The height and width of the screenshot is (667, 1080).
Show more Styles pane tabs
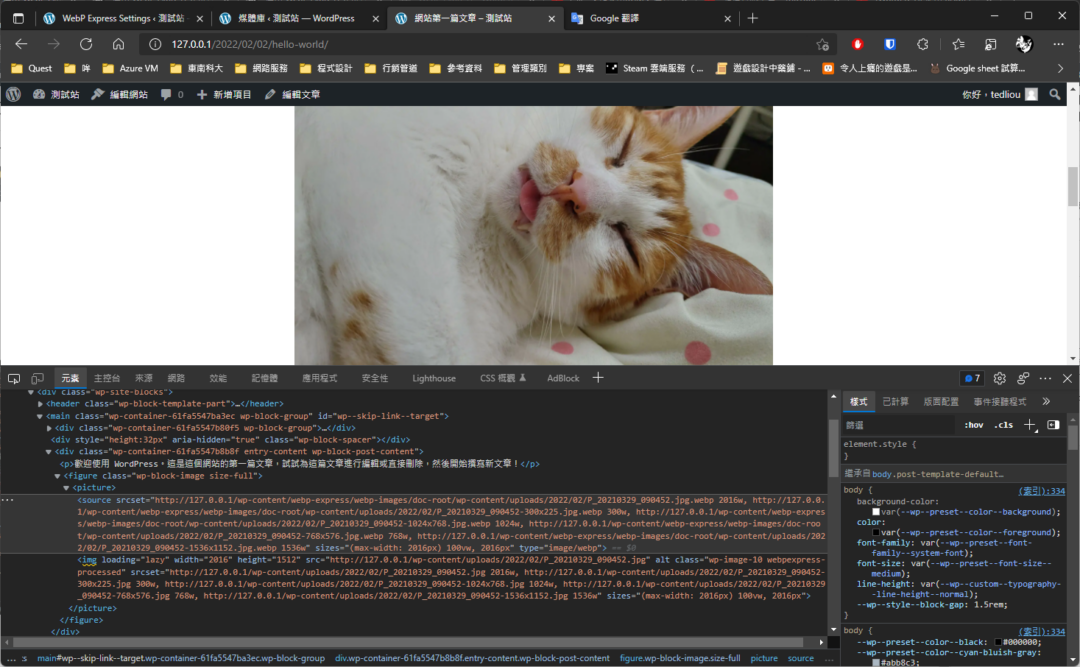1046,402
